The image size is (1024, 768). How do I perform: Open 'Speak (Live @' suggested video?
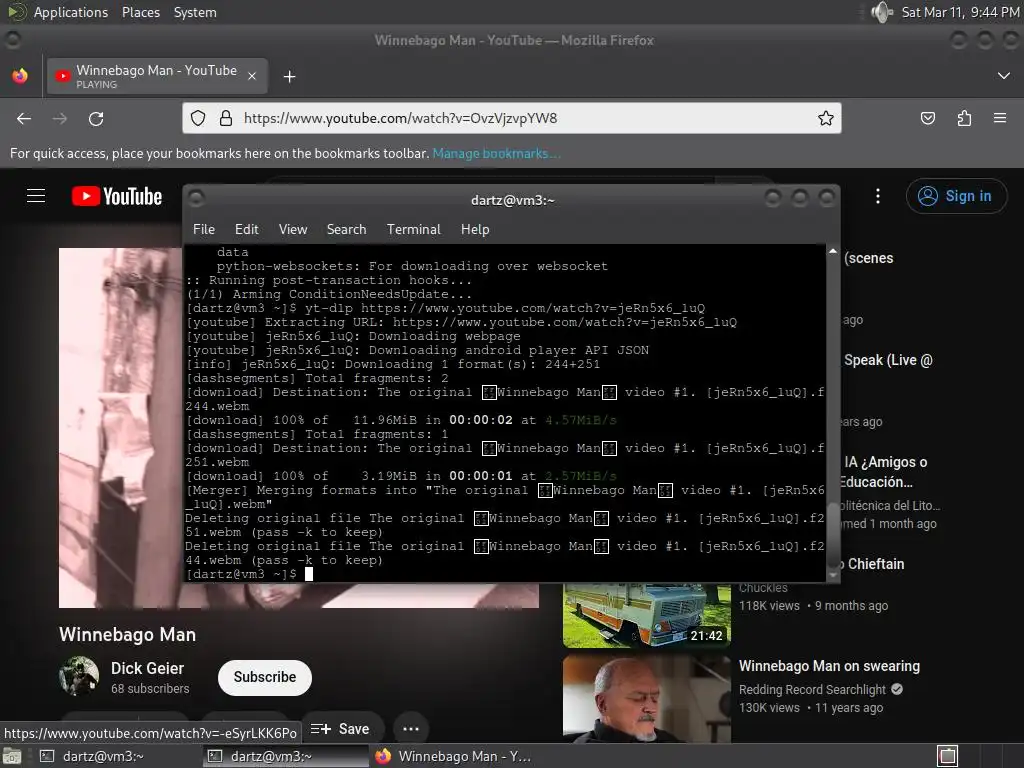888,360
